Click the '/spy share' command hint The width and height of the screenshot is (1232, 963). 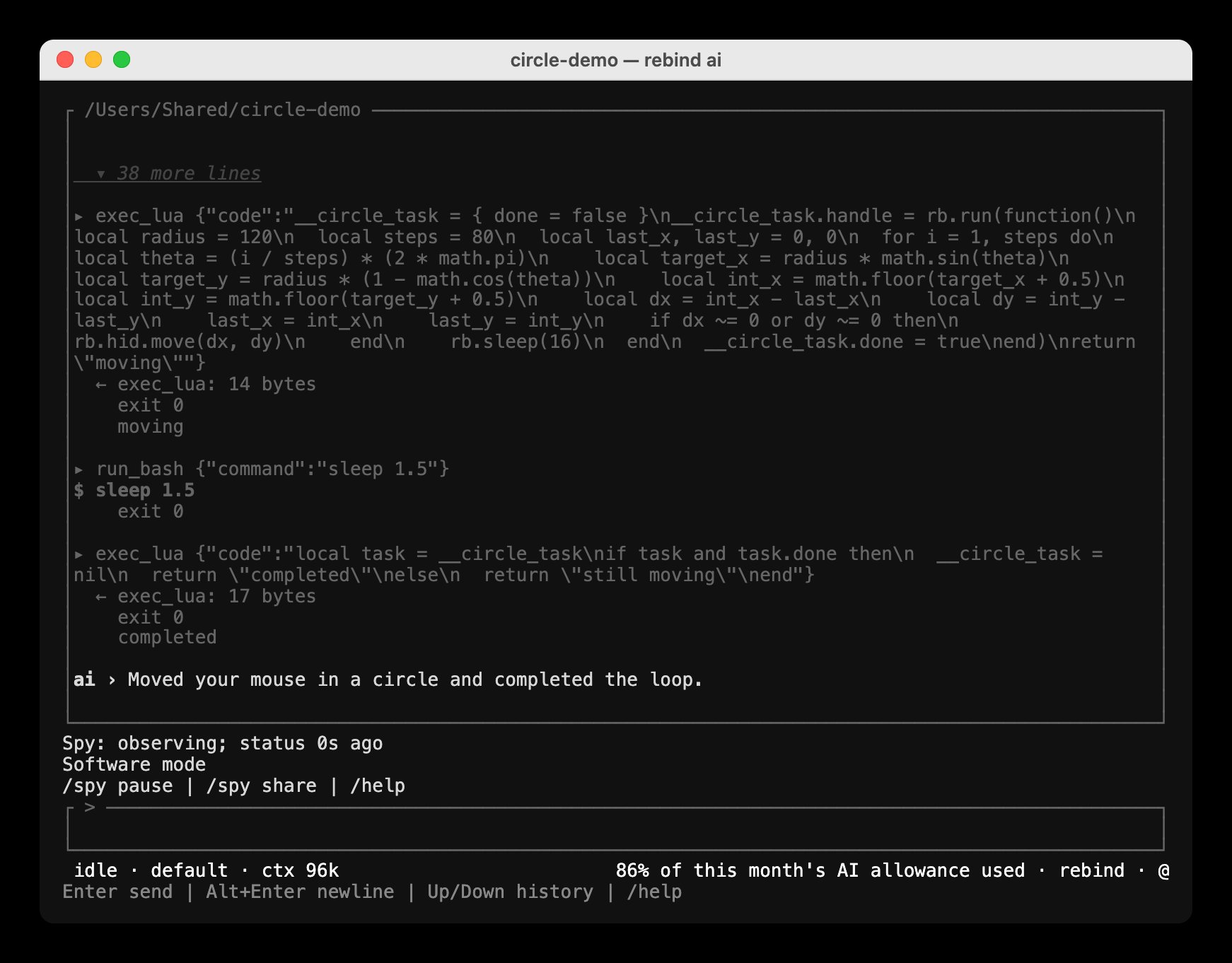(x=262, y=786)
